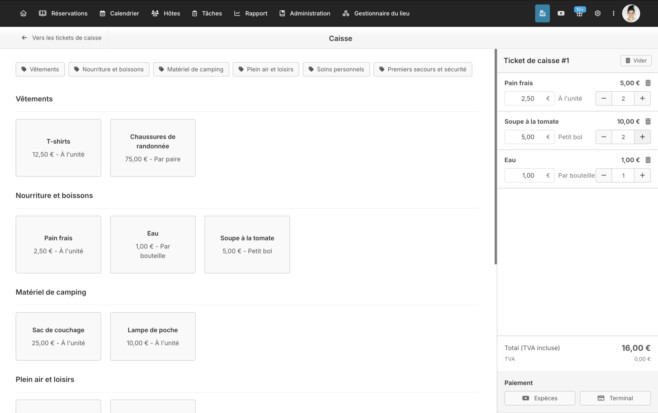Filter by Plein air et loisirs tag
Image resolution: width=658 pixels, height=413 pixels.
tap(266, 69)
